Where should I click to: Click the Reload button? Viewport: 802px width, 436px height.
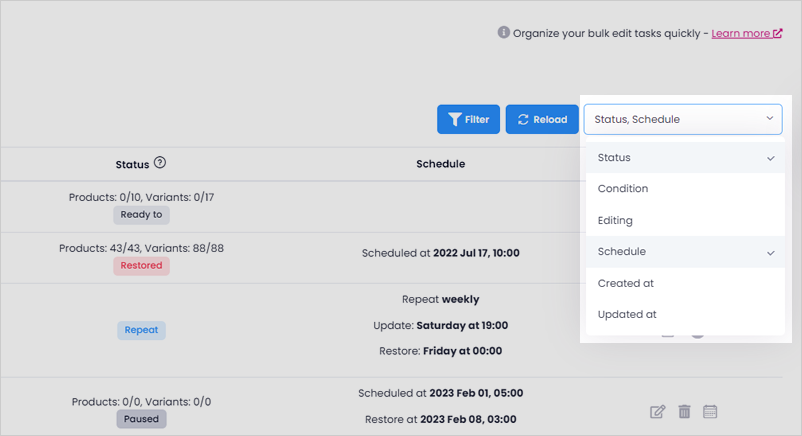point(542,119)
